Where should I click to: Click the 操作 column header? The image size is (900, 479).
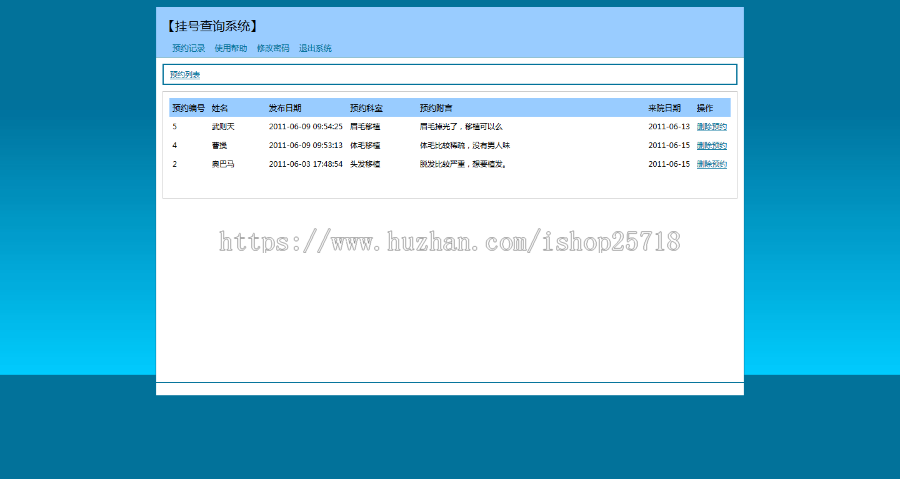[705, 108]
